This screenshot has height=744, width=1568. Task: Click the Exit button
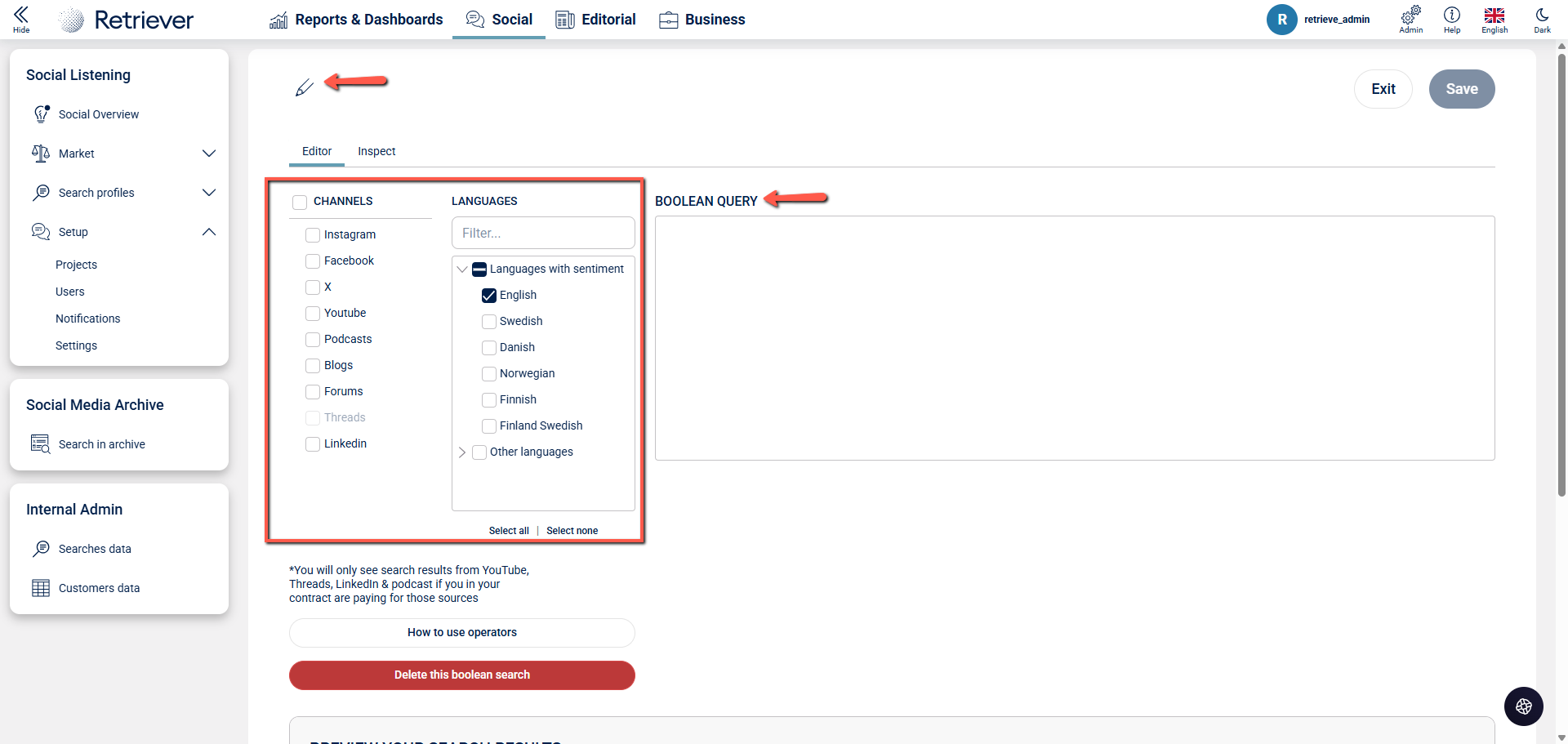pyautogui.click(x=1383, y=89)
